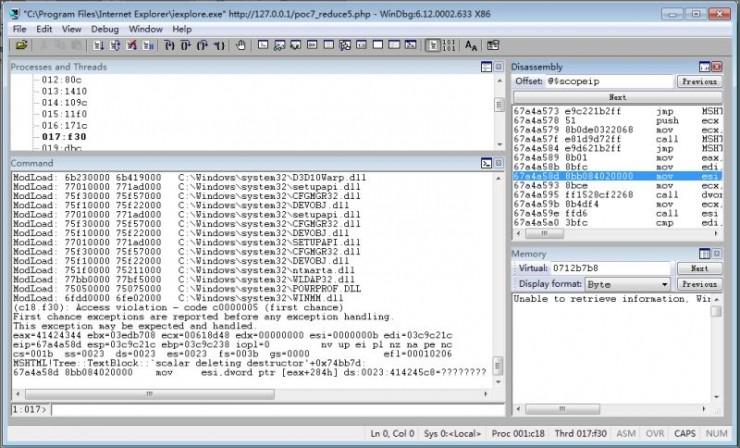Click the Next button in Memory panel
The width and height of the screenshot is (740, 448).
tap(699, 268)
